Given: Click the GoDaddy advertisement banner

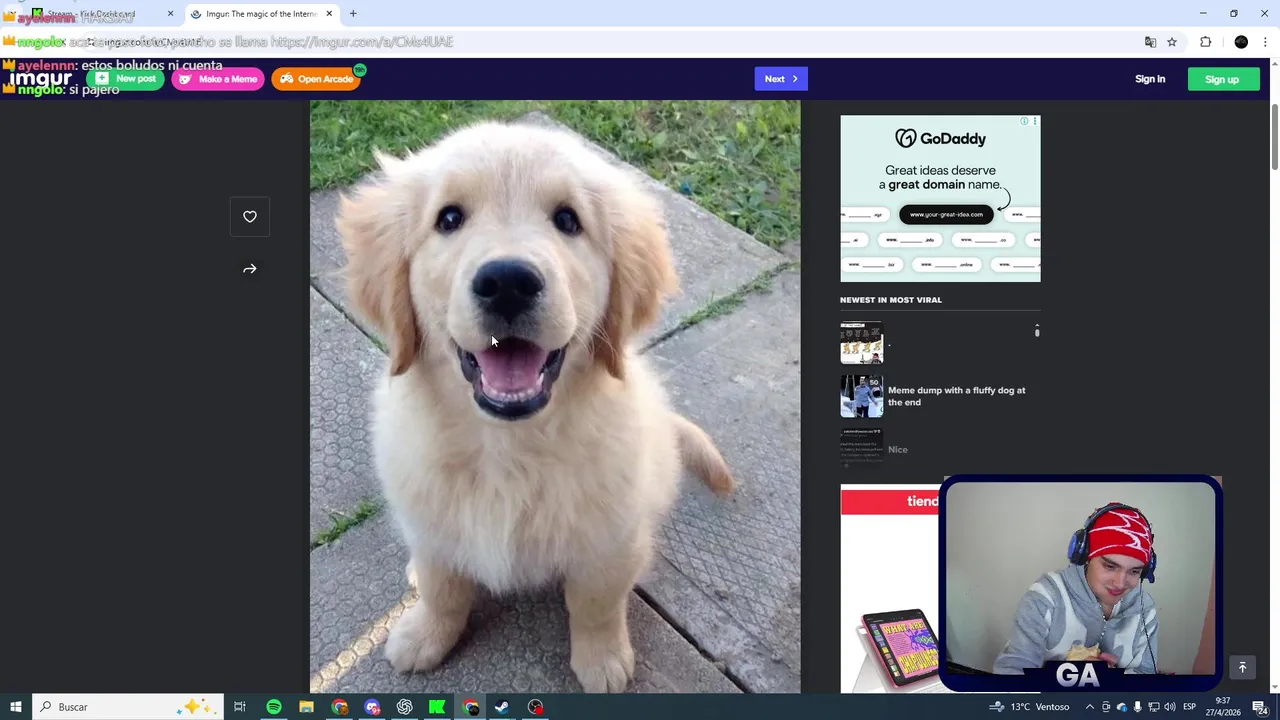Looking at the screenshot, I should click(x=940, y=198).
